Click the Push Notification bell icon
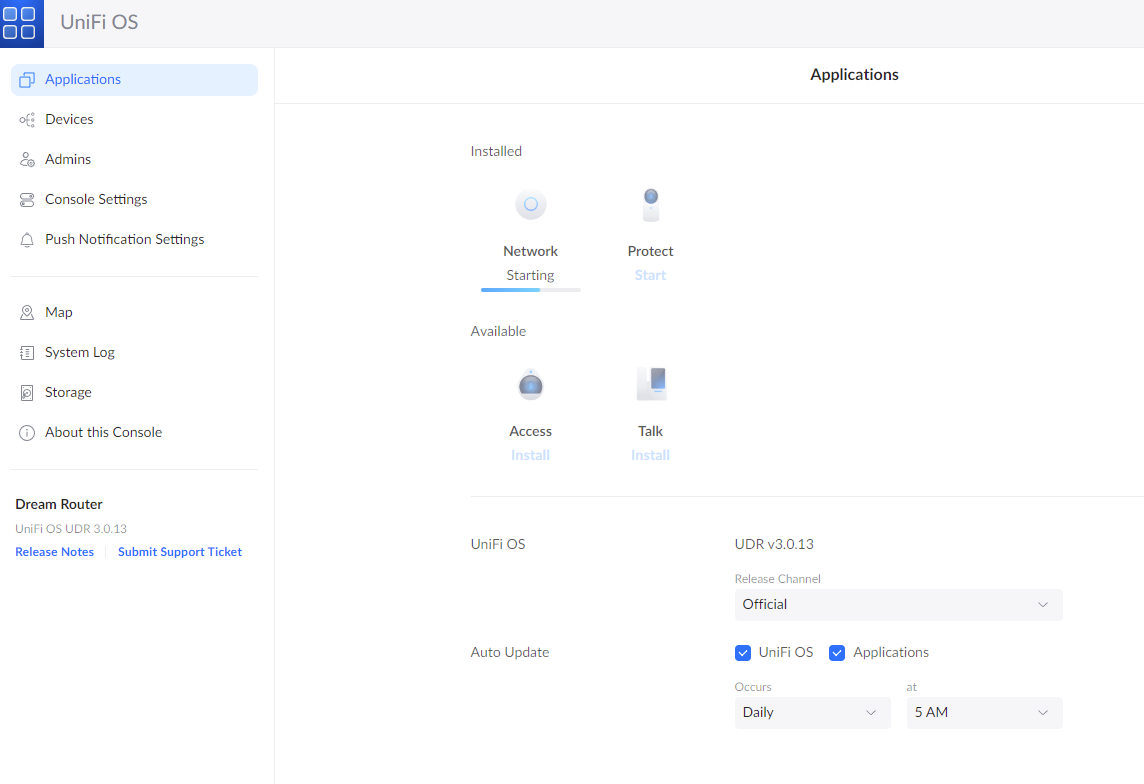 pyautogui.click(x=27, y=240)
